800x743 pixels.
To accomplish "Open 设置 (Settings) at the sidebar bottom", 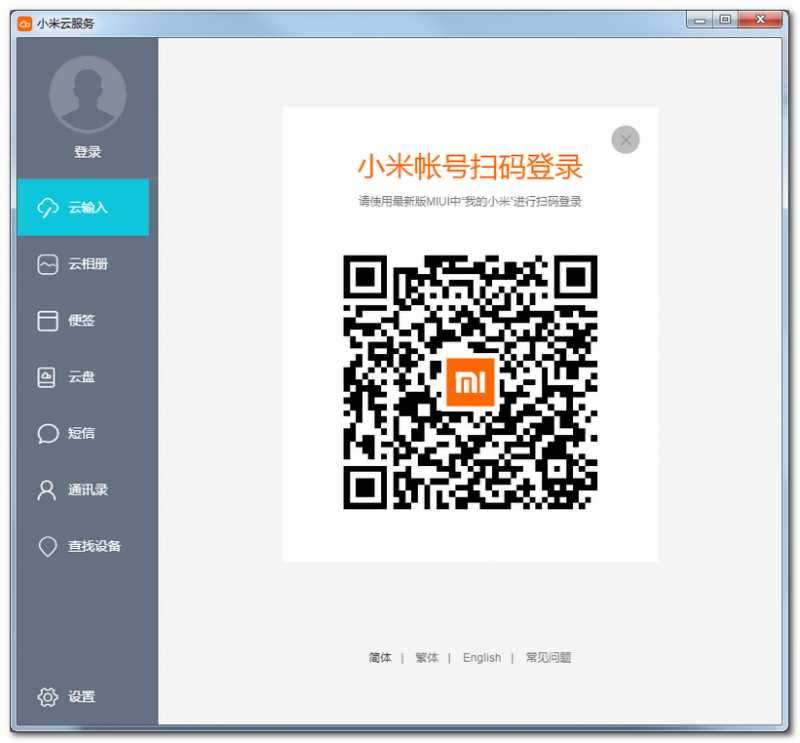I will click(45, 697).
